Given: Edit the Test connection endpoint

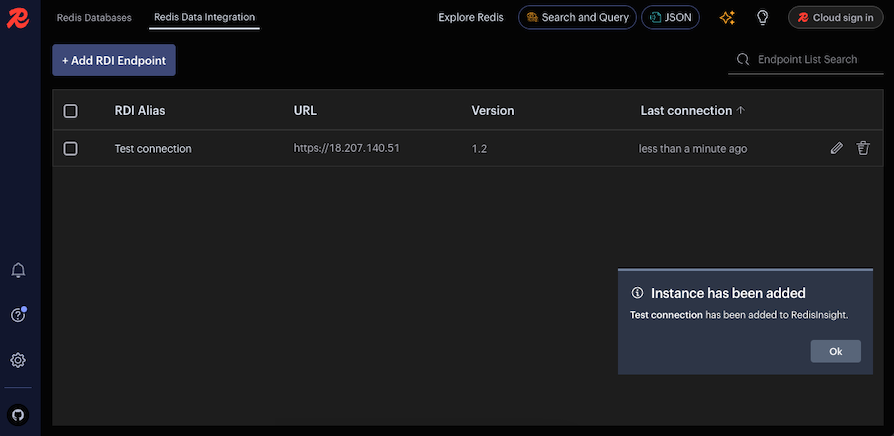Looking at the screenshot, I should pyautogui.click(x=836, y=148).
